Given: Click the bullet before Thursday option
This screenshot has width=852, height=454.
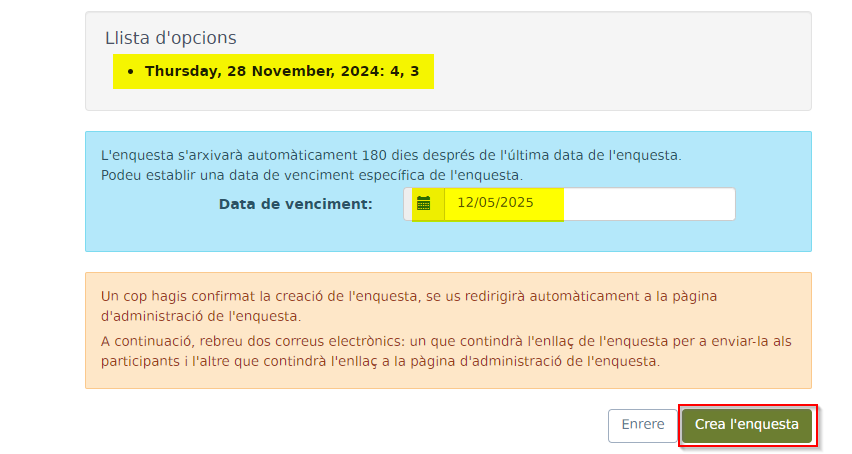Looking at the screenshot, I should pyautogui.click(x=130, y=72).
